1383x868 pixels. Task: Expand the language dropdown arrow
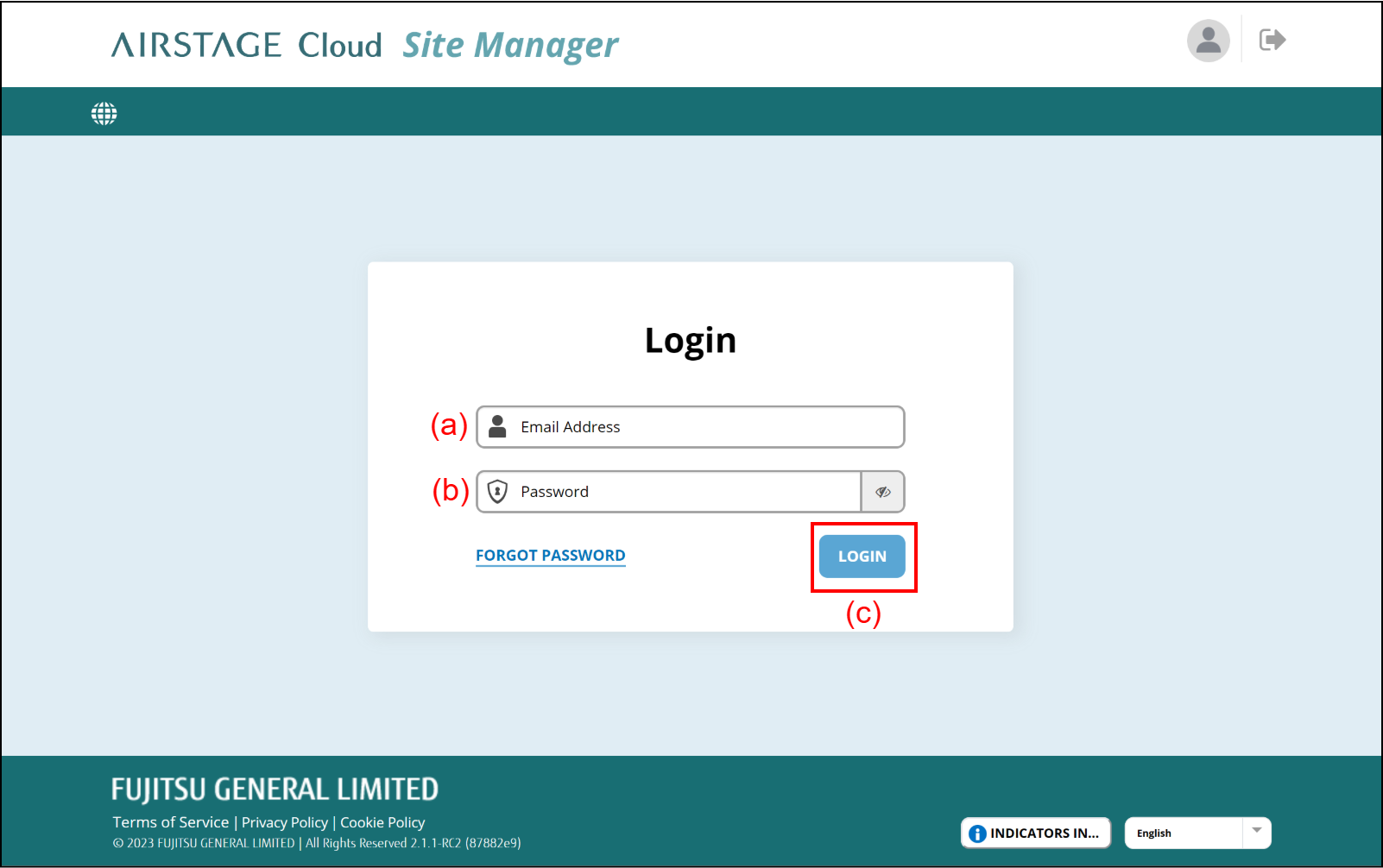tap(1256, 833)
